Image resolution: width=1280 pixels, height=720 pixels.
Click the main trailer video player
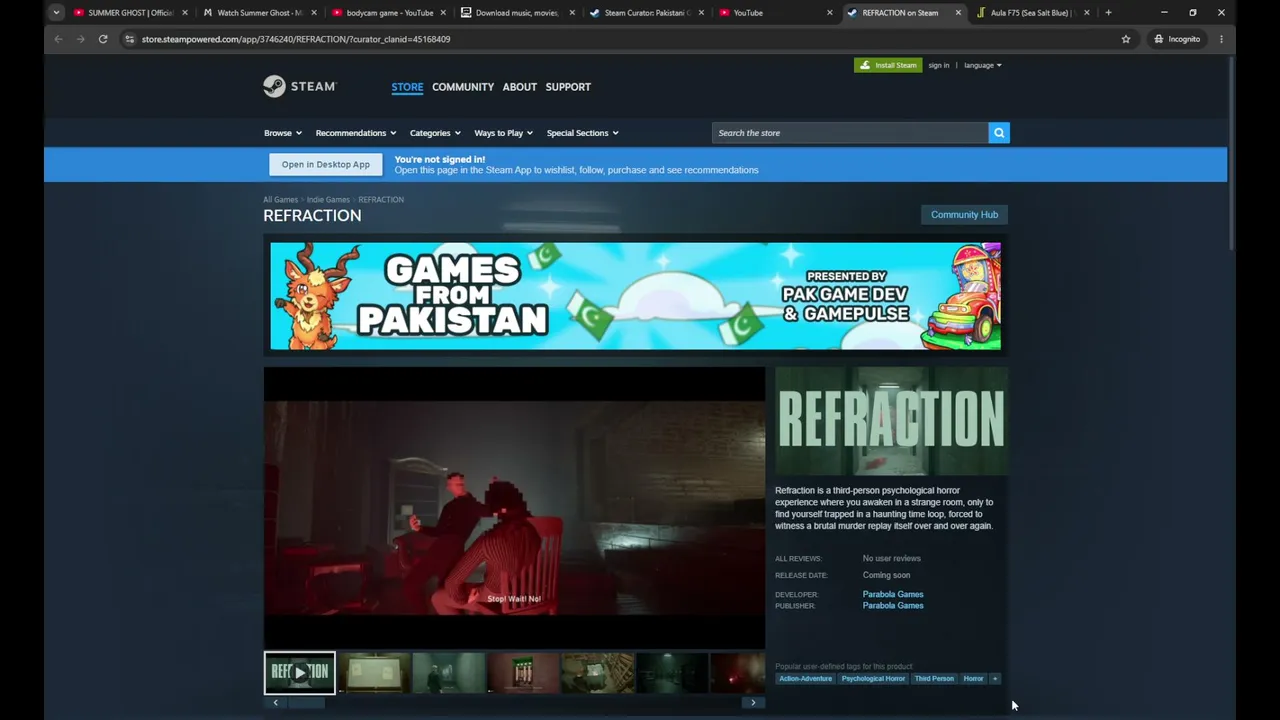point(514,508)
